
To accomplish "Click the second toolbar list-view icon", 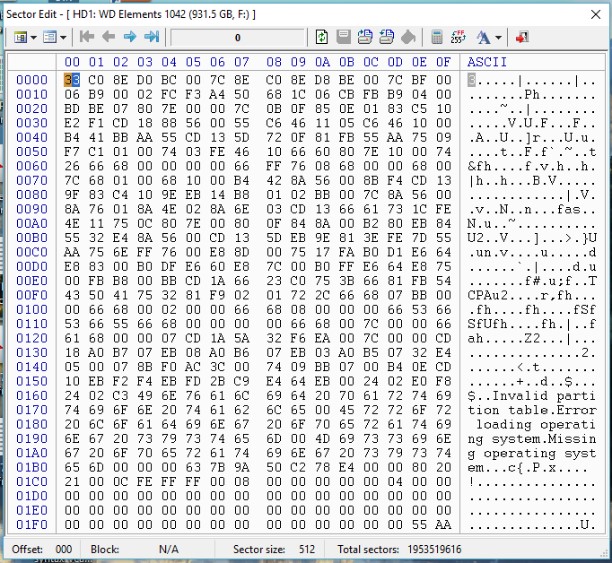I will tap(50, 37).
